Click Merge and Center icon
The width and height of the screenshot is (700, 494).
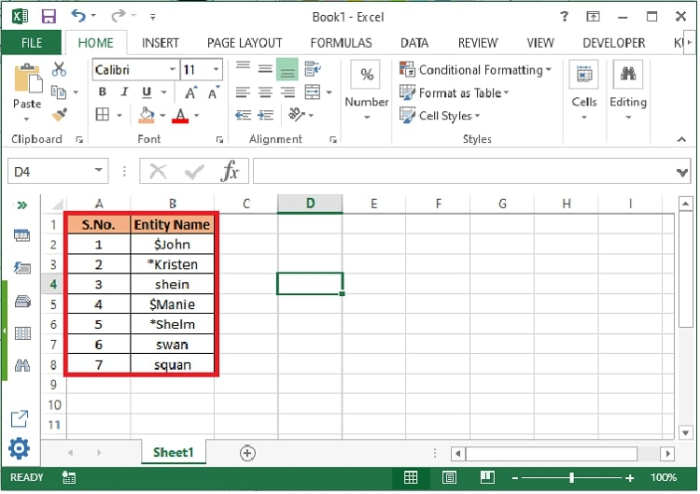[312, 92]
